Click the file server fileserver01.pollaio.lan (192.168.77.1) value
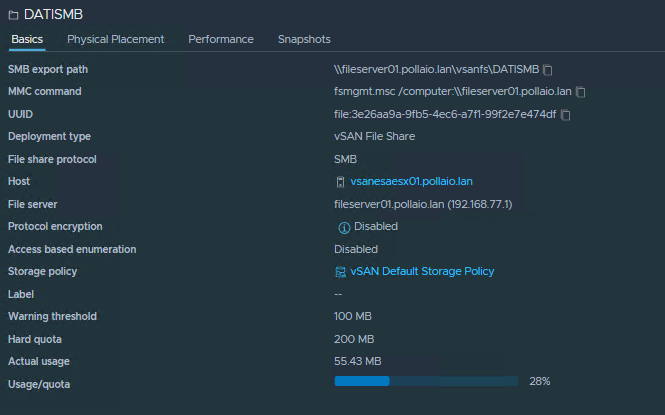The width and height of the screenshot is (665, 415). click(423, 204)
